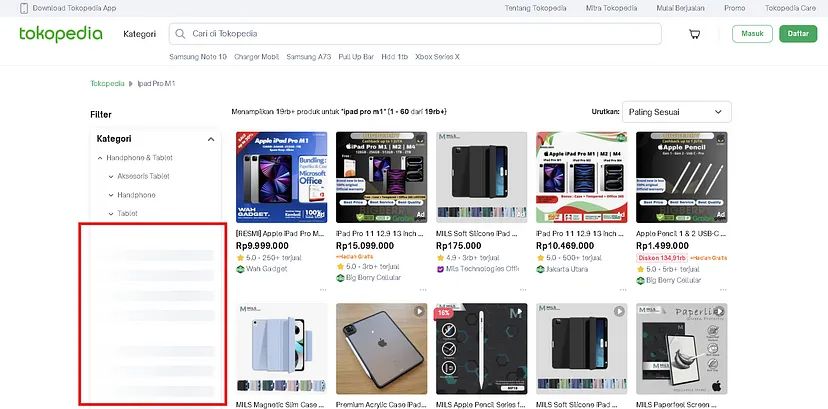The width and height of the screenshot is (828, 409).
Task: Click Download Tokopedia App link
Action: 74,8
